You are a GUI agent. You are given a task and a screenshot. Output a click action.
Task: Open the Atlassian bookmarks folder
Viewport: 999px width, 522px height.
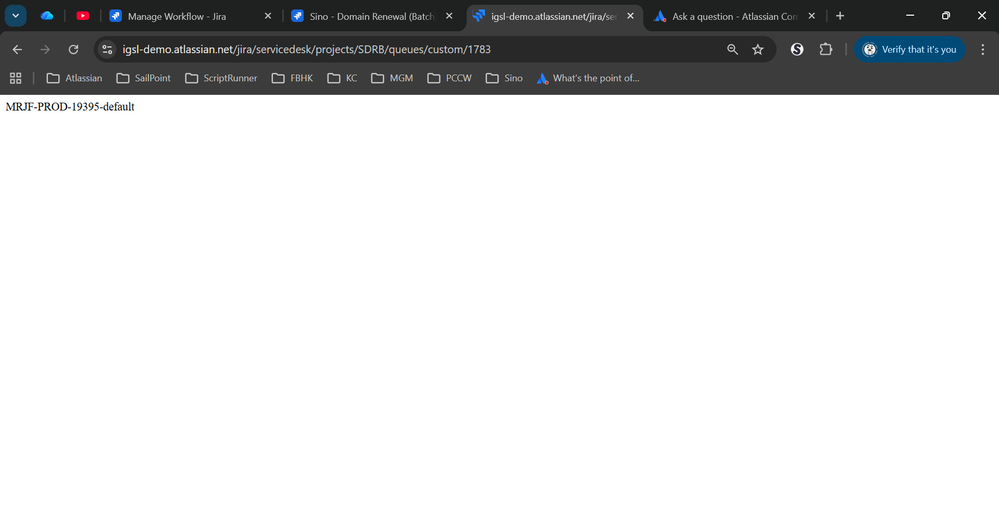pos(74,78)
